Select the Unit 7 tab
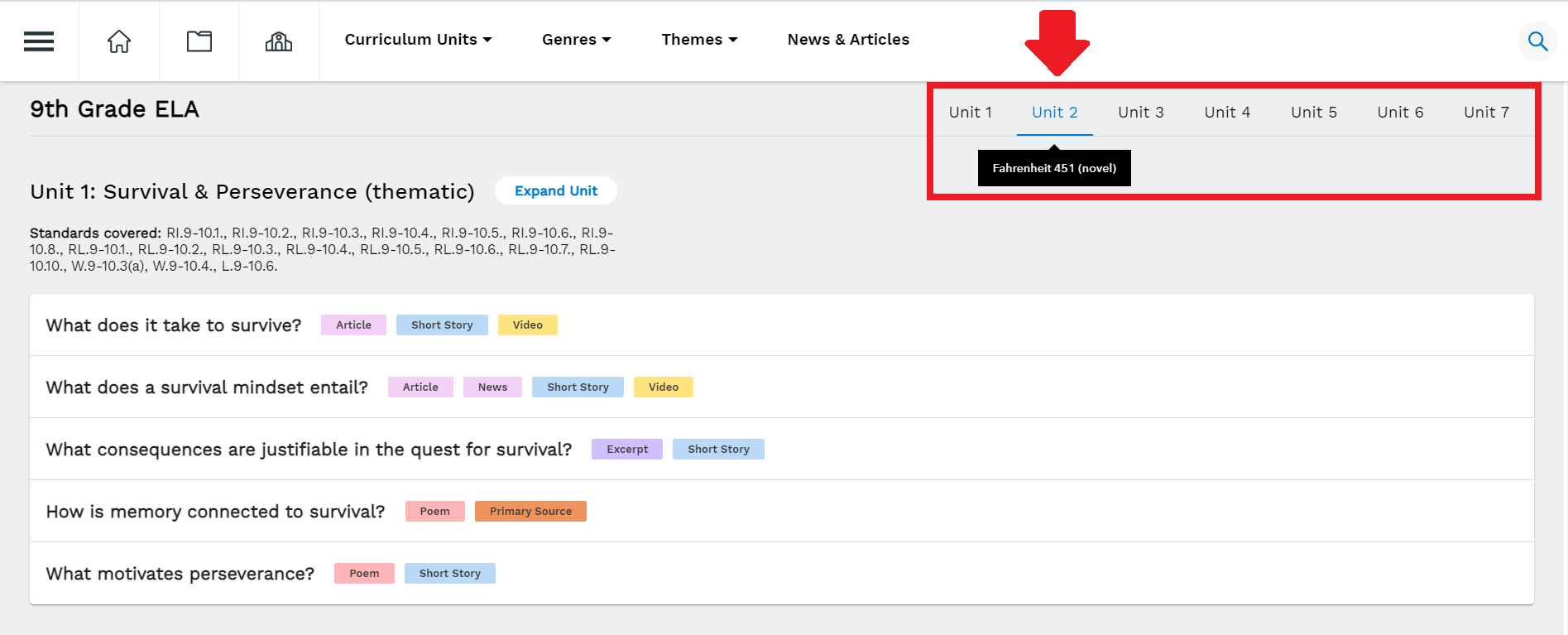The height and width of the screenshot is (635, 1568). coord(1486,113)
